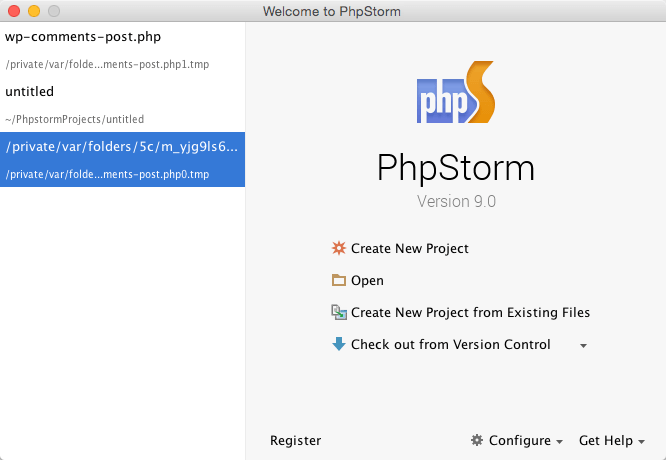Click the Register link
The height and width of the screenshot is (460, 666).
[x=296, y=440]
